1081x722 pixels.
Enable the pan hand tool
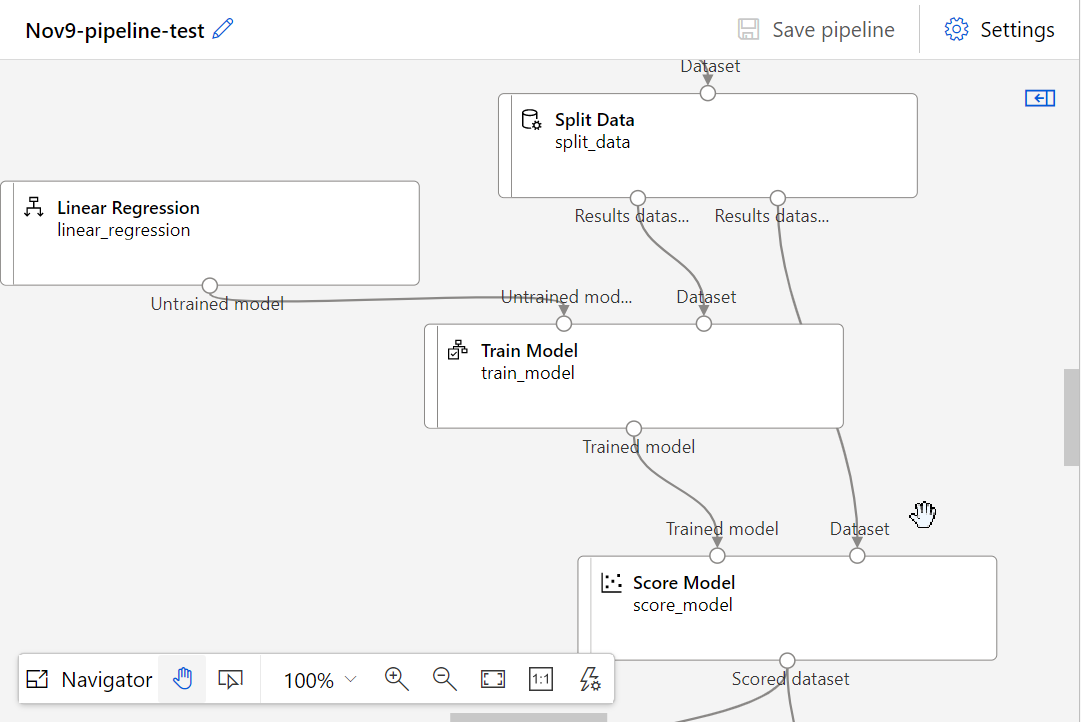pos(182,680)
